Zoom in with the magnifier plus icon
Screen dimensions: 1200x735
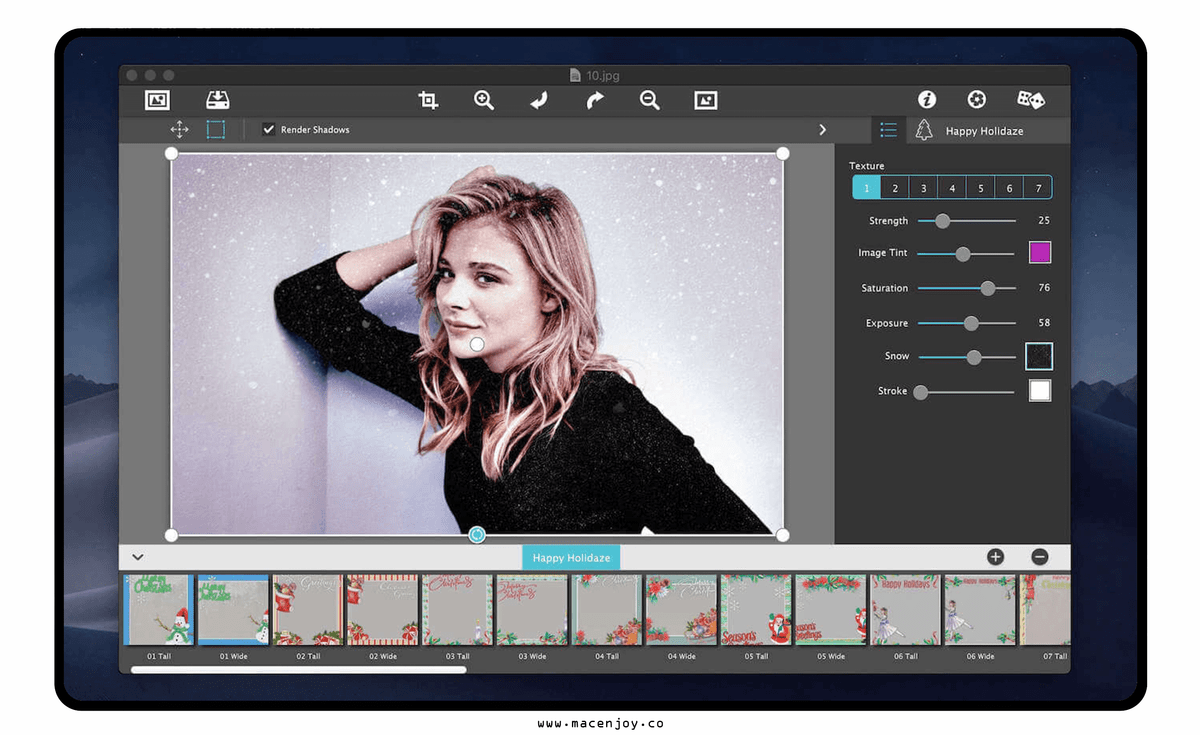(484, 100)
